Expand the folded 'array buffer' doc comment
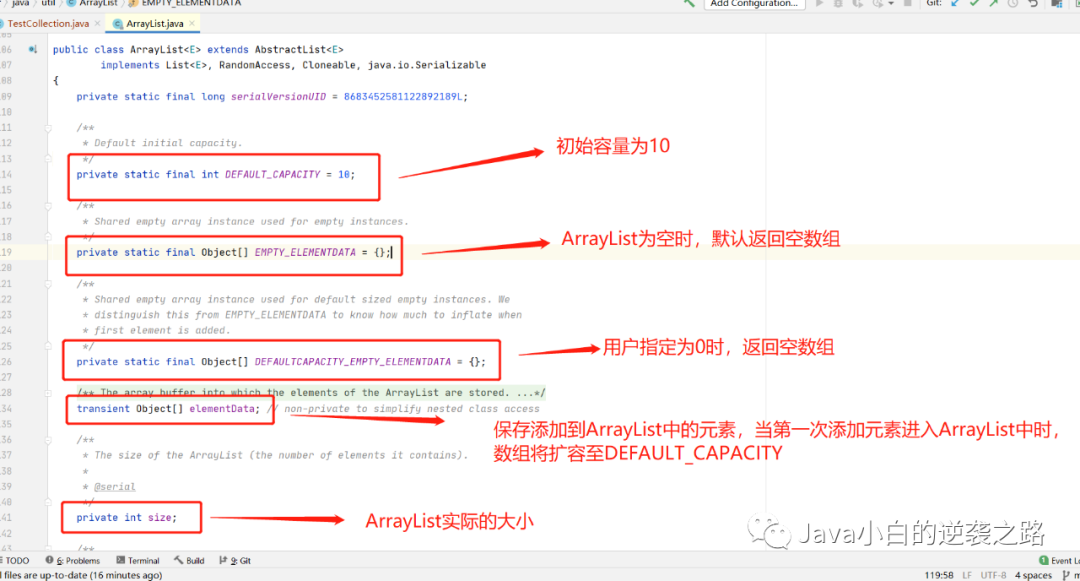This screenshot has height=581, width=1080. tap(48, 393)
